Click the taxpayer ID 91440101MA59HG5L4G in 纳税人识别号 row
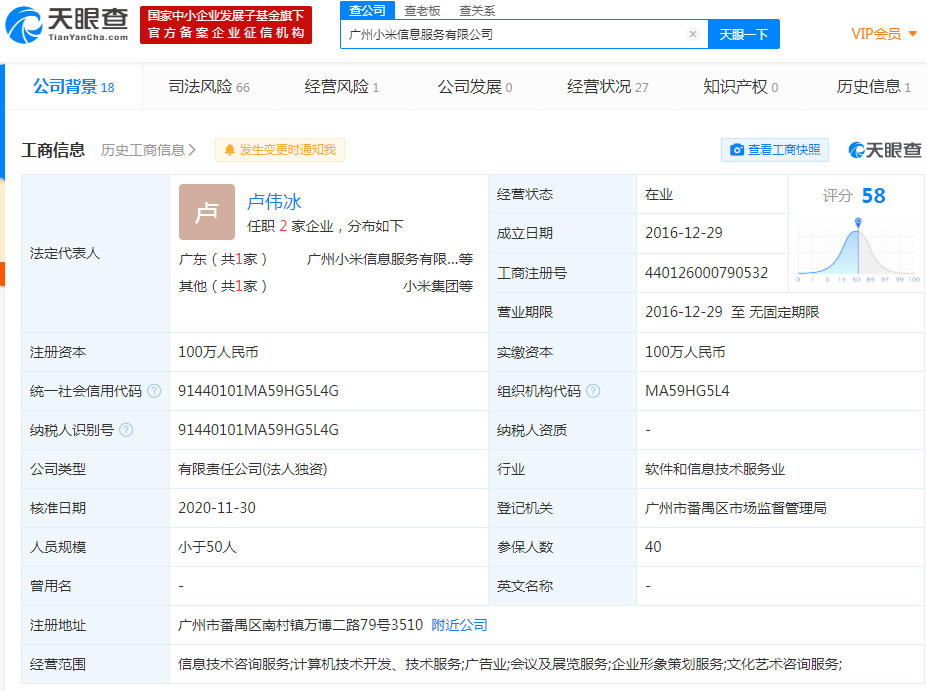 point(258,430)
